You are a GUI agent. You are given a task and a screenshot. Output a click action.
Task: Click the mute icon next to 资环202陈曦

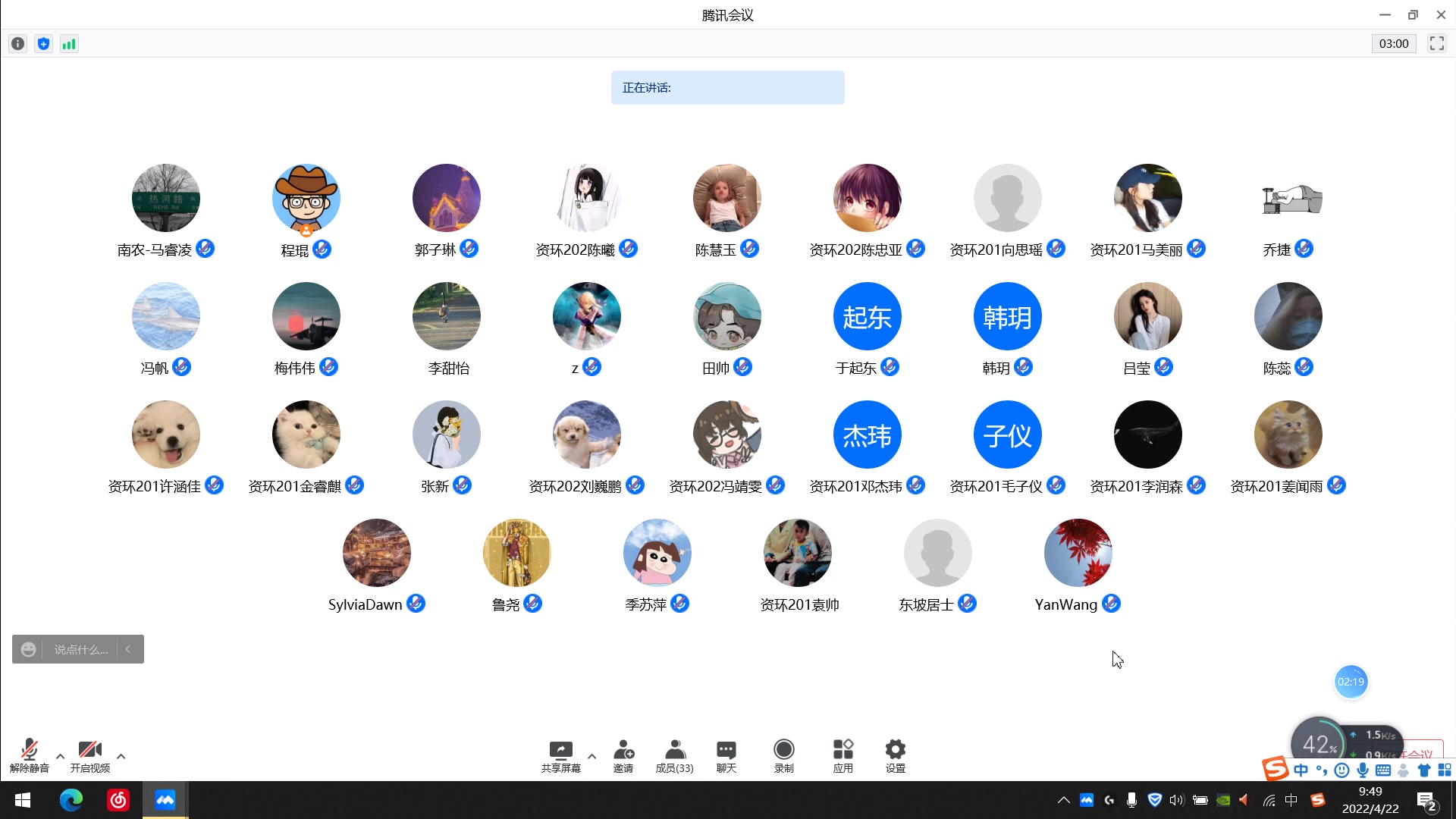tap(628, 249)
